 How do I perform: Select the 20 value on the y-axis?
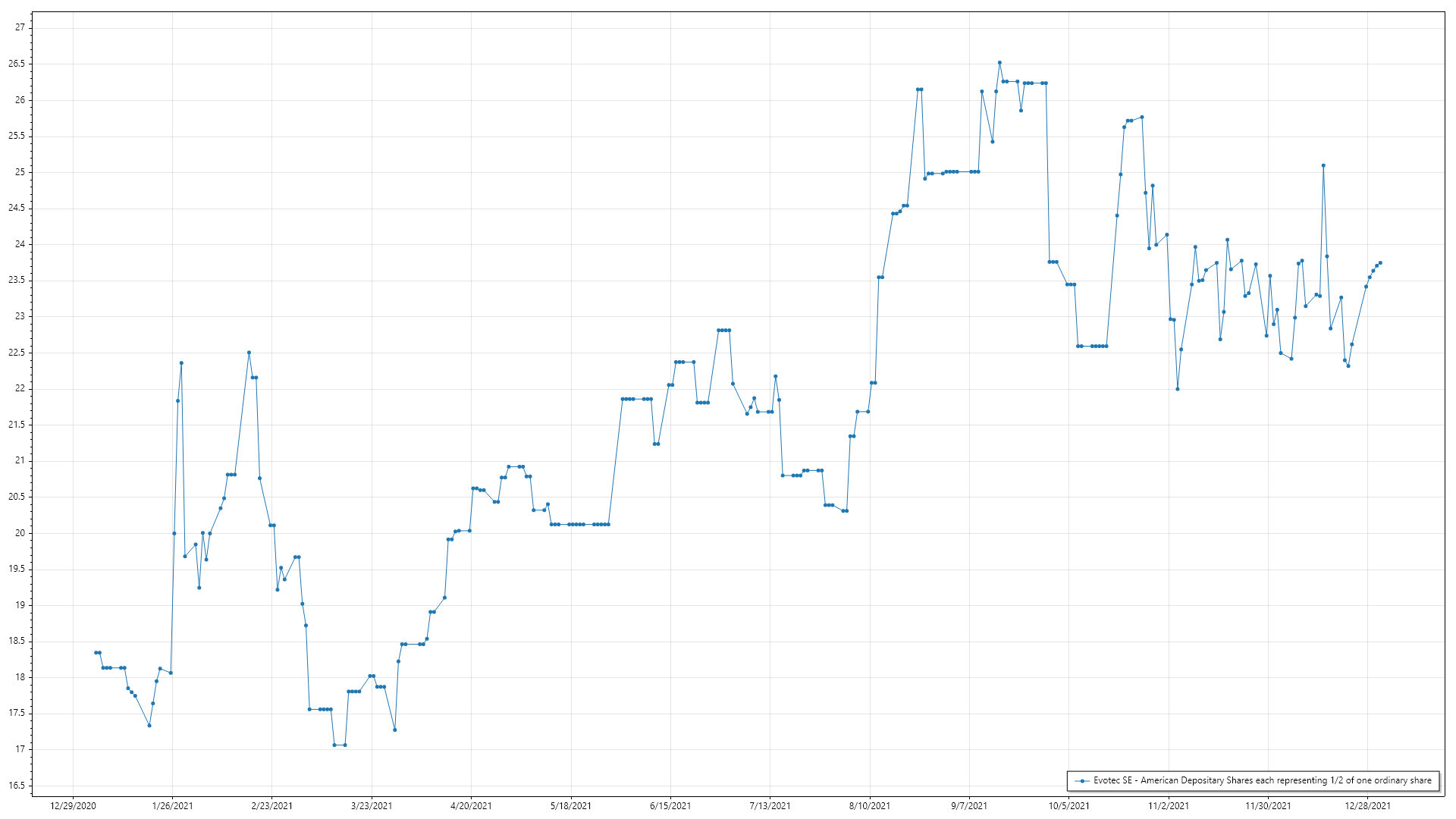pyautogui.click(x=20, y=533)
